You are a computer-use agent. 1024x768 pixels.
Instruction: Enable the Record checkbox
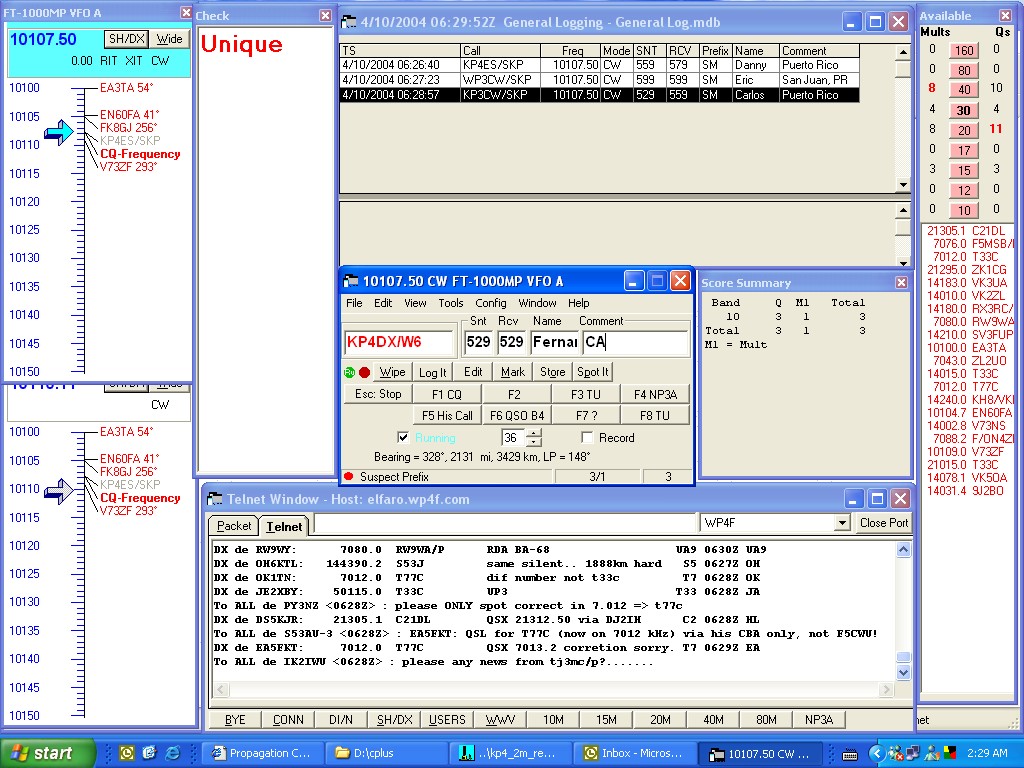tap(588, 438)
